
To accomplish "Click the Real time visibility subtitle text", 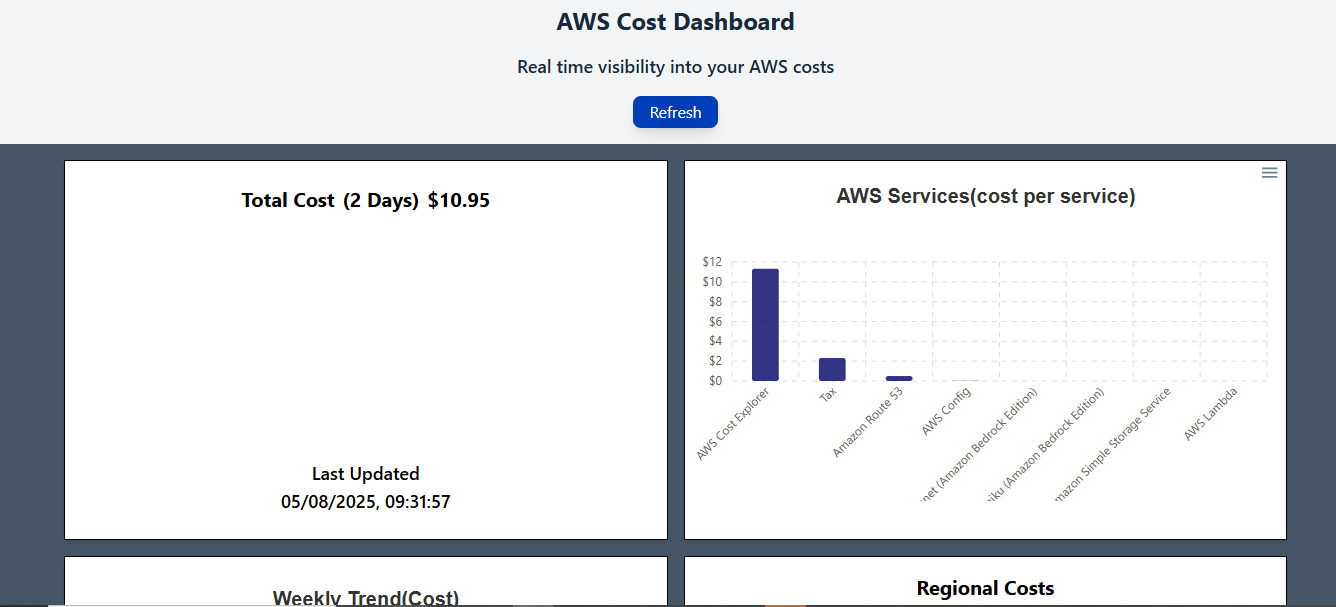I will pyautogui.click(x=675, y=67).
